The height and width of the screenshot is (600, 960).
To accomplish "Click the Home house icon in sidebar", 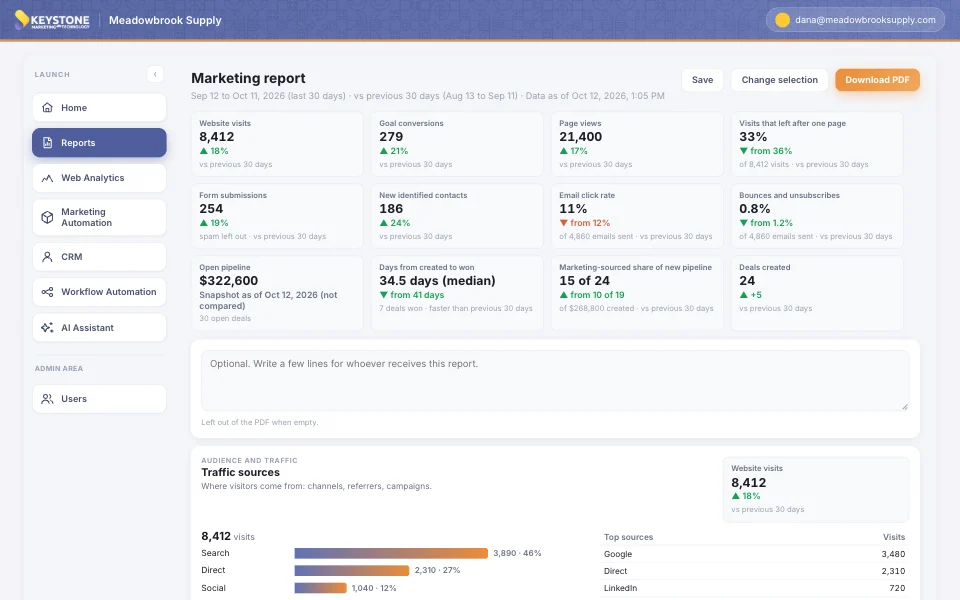I will point(47,108).
